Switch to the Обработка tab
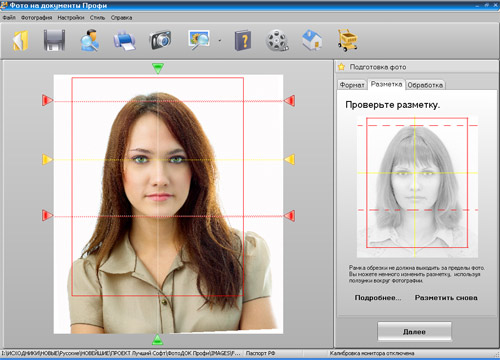 pos(425,85)
